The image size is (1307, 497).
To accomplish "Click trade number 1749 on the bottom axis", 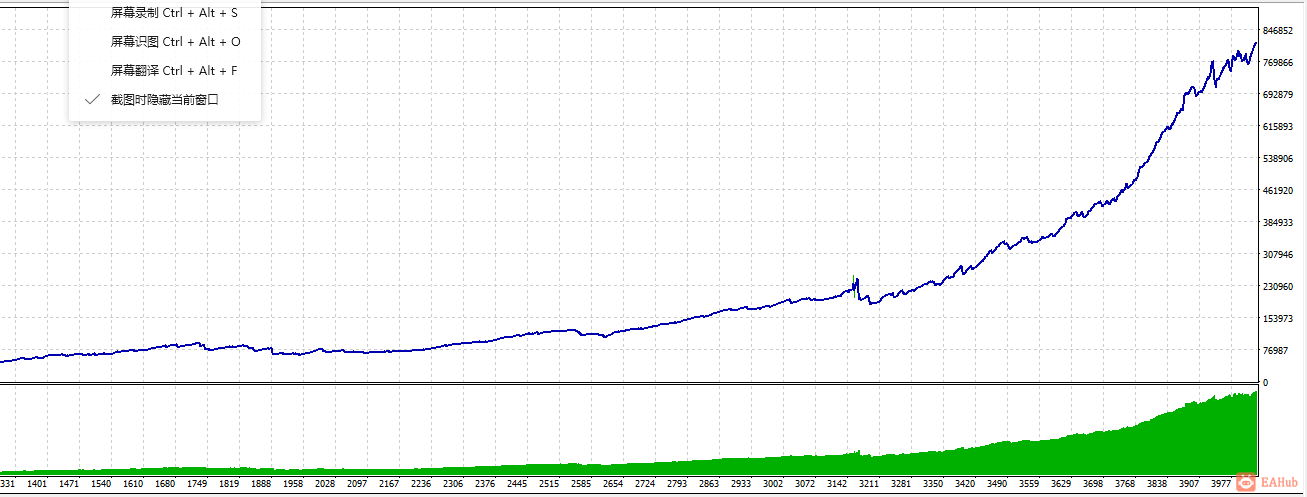I will coord(197,484).
